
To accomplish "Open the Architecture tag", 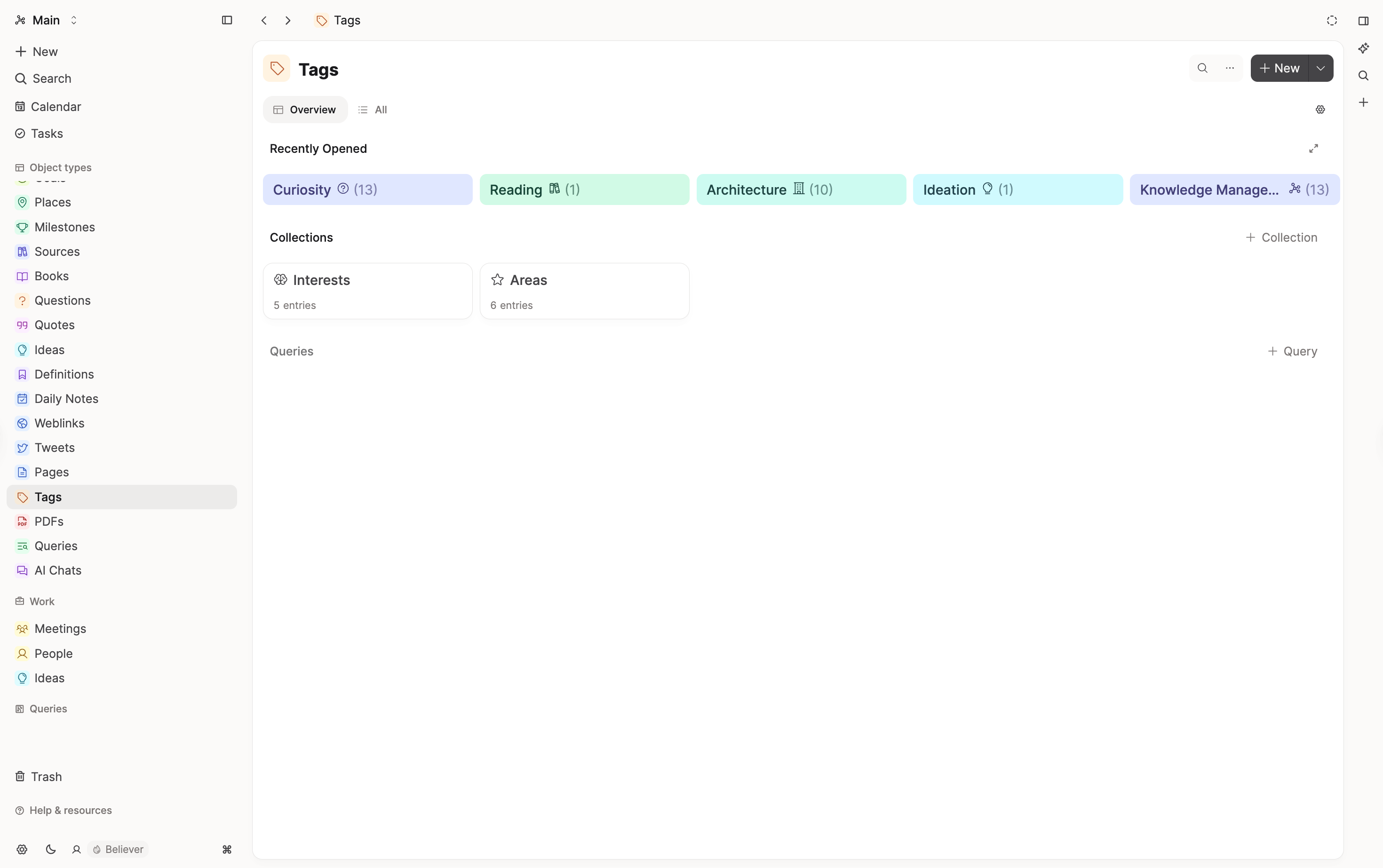I will [801, 189].
